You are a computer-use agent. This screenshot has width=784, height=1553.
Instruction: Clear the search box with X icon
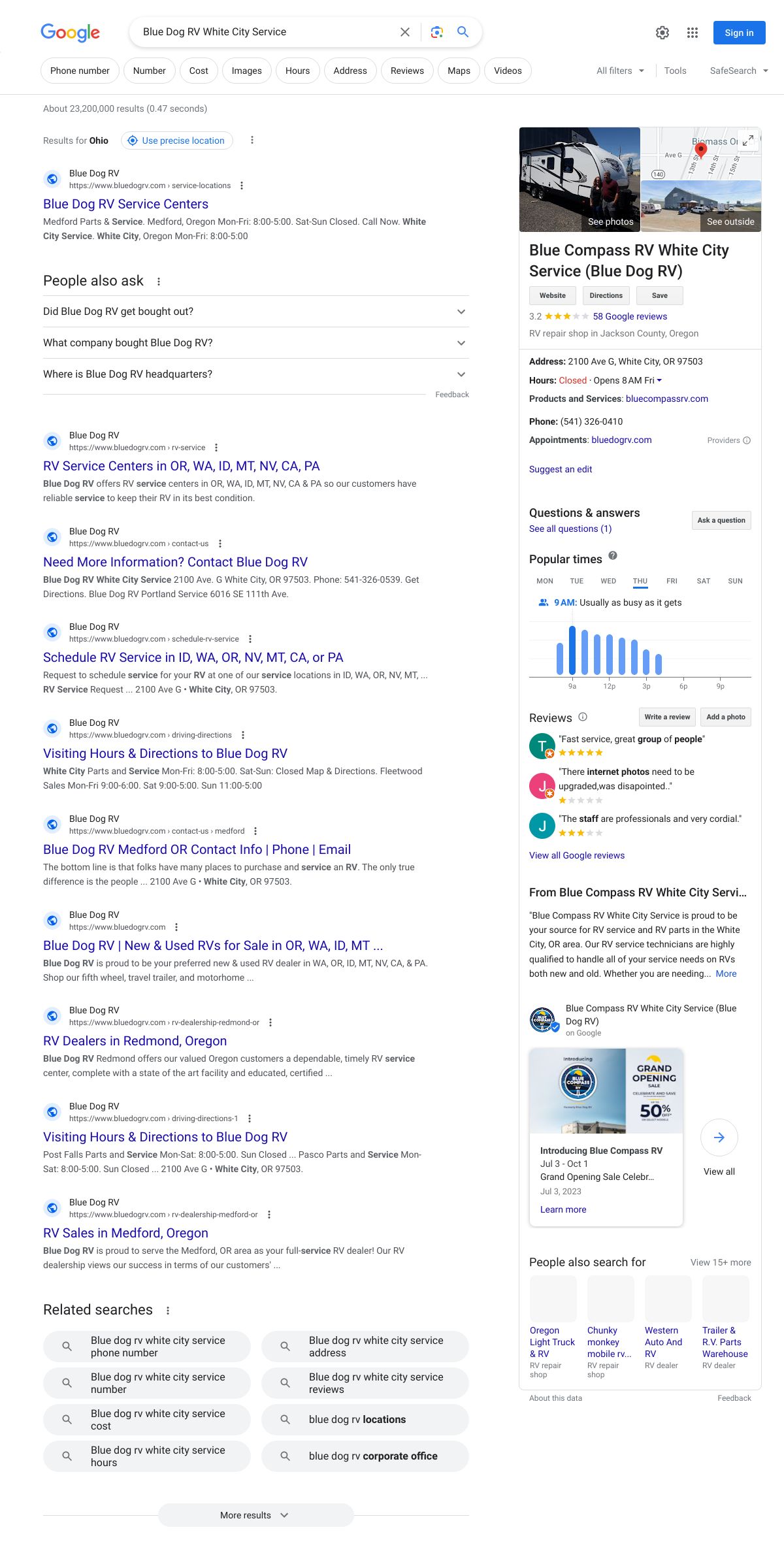pyautogui.click(x=405, y=32)
